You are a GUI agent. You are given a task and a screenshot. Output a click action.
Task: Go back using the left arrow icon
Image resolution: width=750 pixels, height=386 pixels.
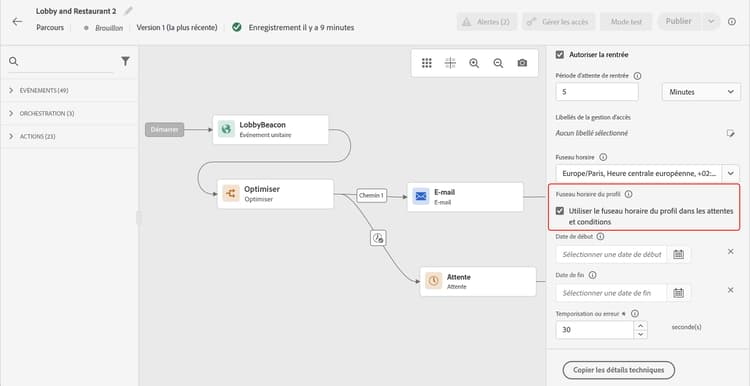[x=17, y=22]
